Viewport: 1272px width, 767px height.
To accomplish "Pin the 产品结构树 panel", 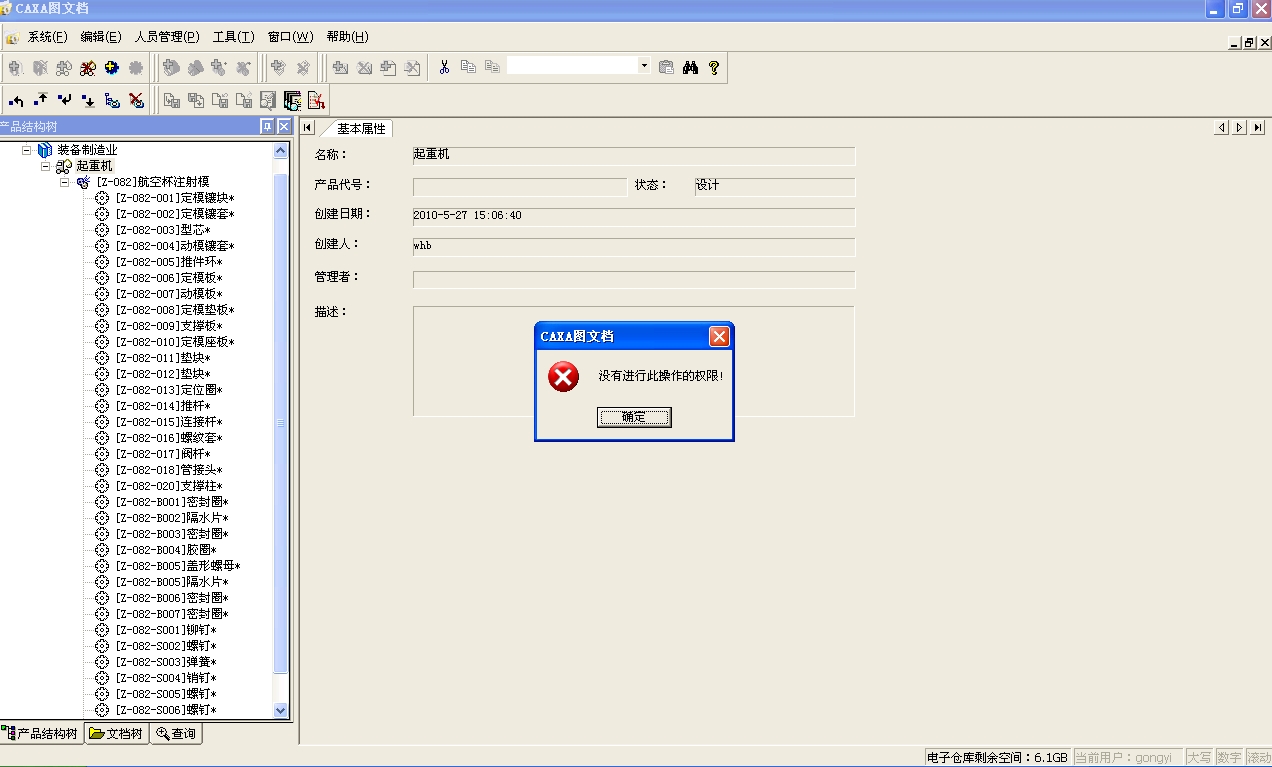I will pos(267,126).
